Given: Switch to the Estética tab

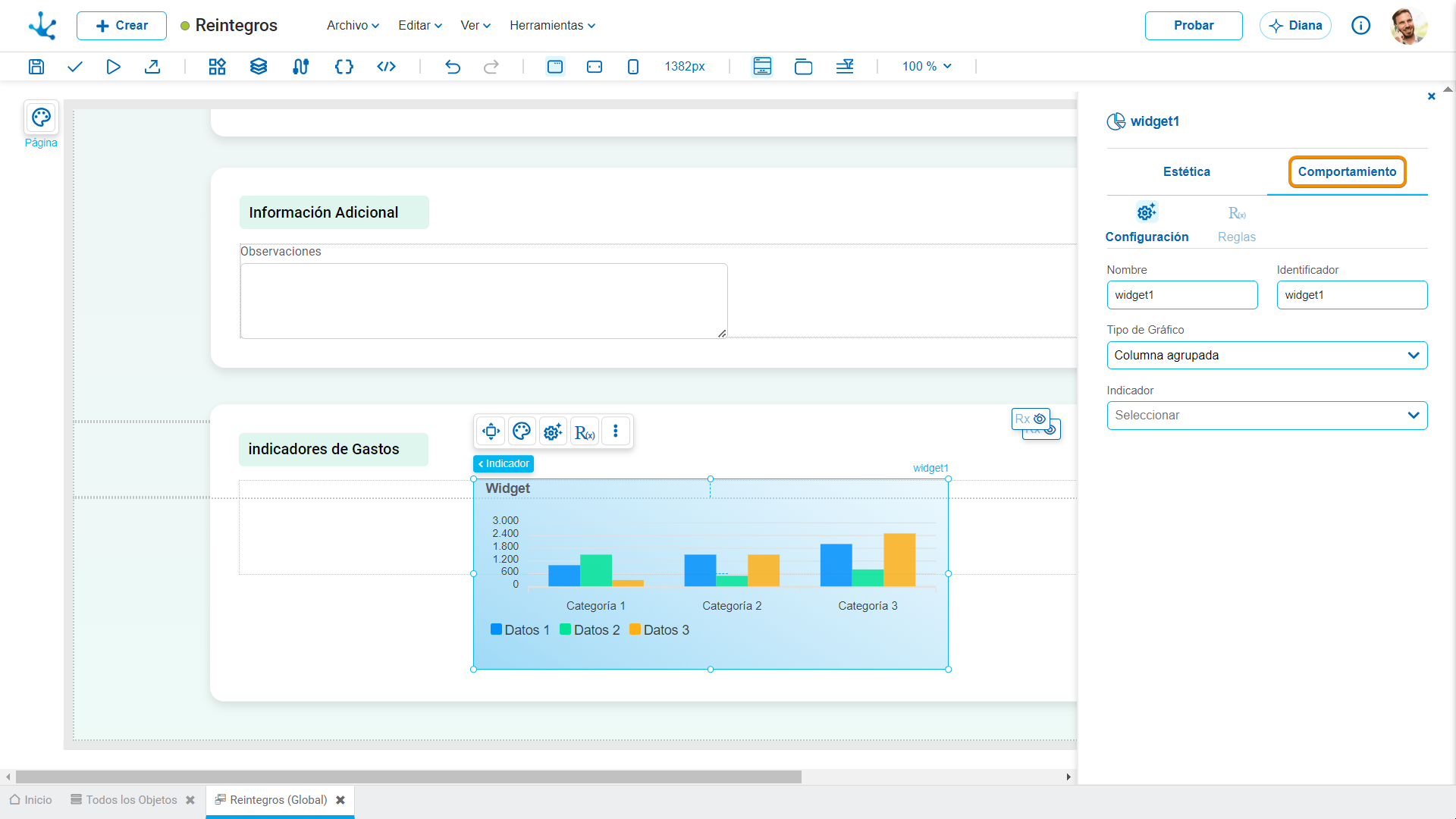Looking at the screenshot, I should [1187, 172].
